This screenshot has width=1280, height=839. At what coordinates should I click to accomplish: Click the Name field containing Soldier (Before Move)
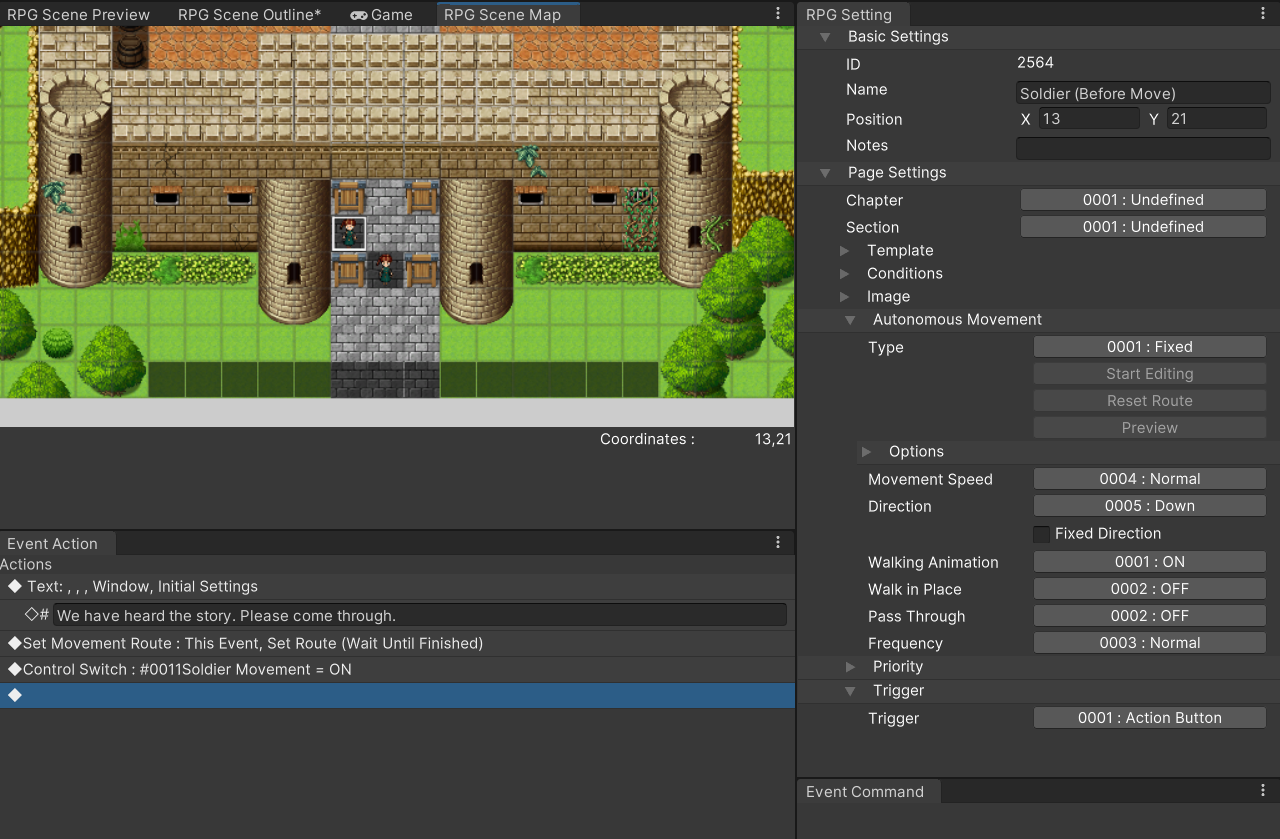[x=1142, y=93]
